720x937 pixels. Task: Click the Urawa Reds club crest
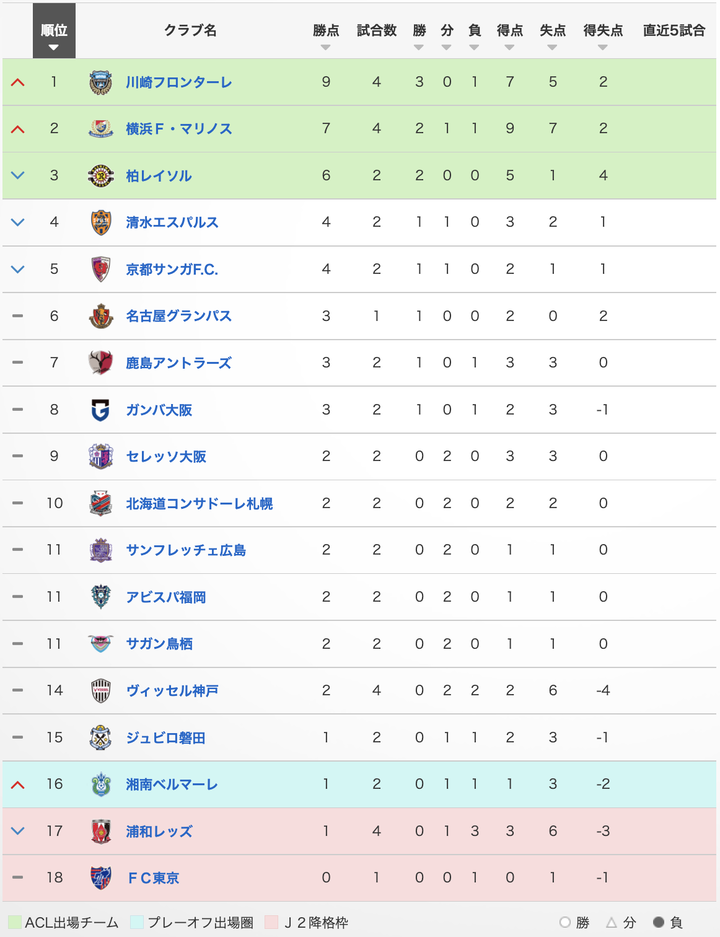[100, 831]
